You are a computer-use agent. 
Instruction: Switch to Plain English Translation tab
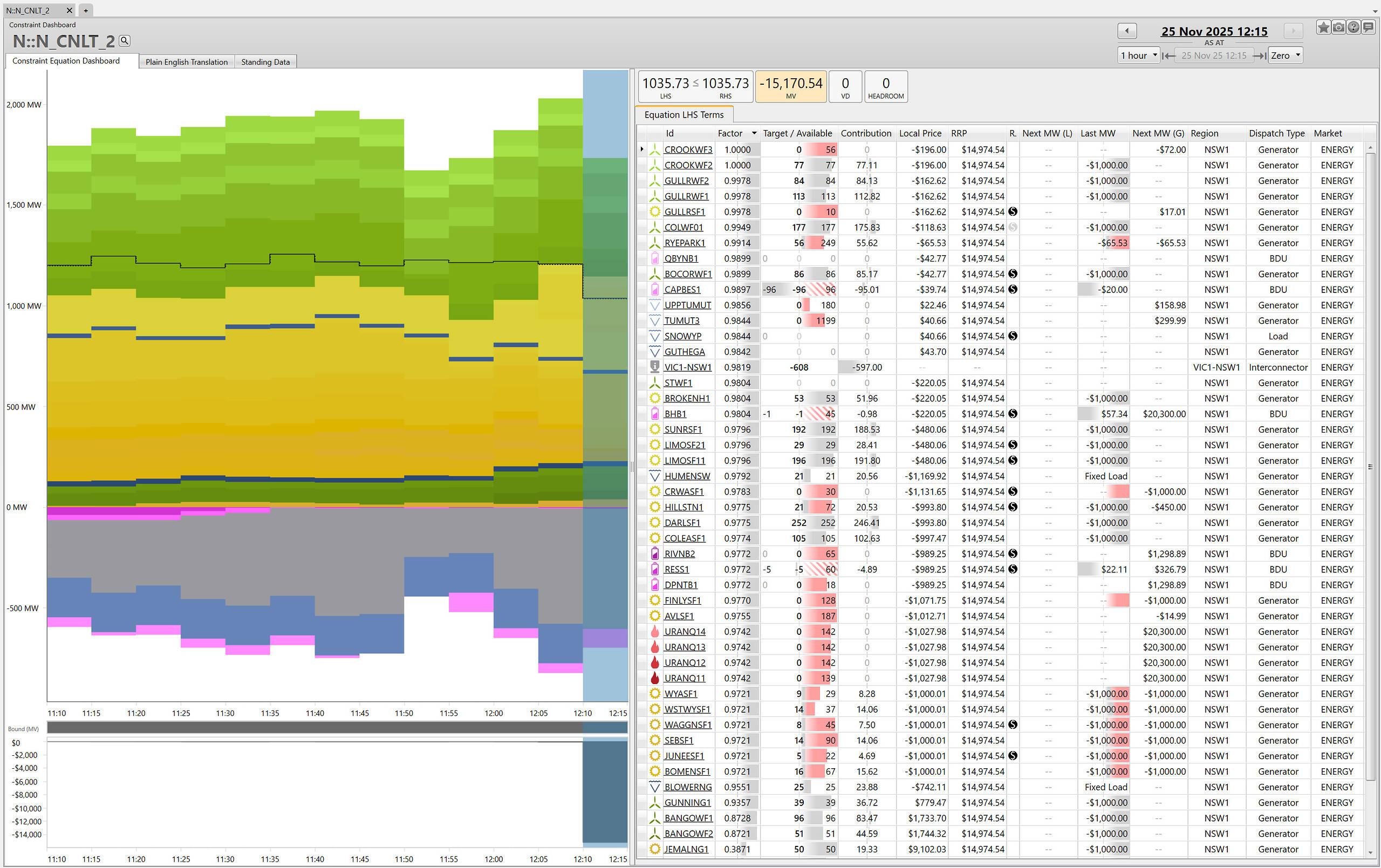click(x=187, y=62)
